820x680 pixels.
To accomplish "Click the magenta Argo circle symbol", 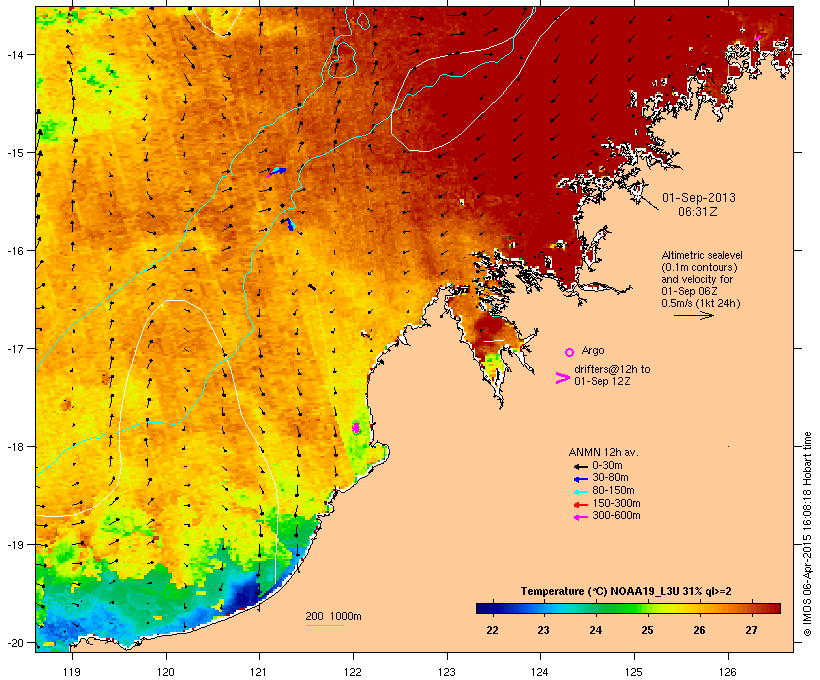I will (570, 352).
